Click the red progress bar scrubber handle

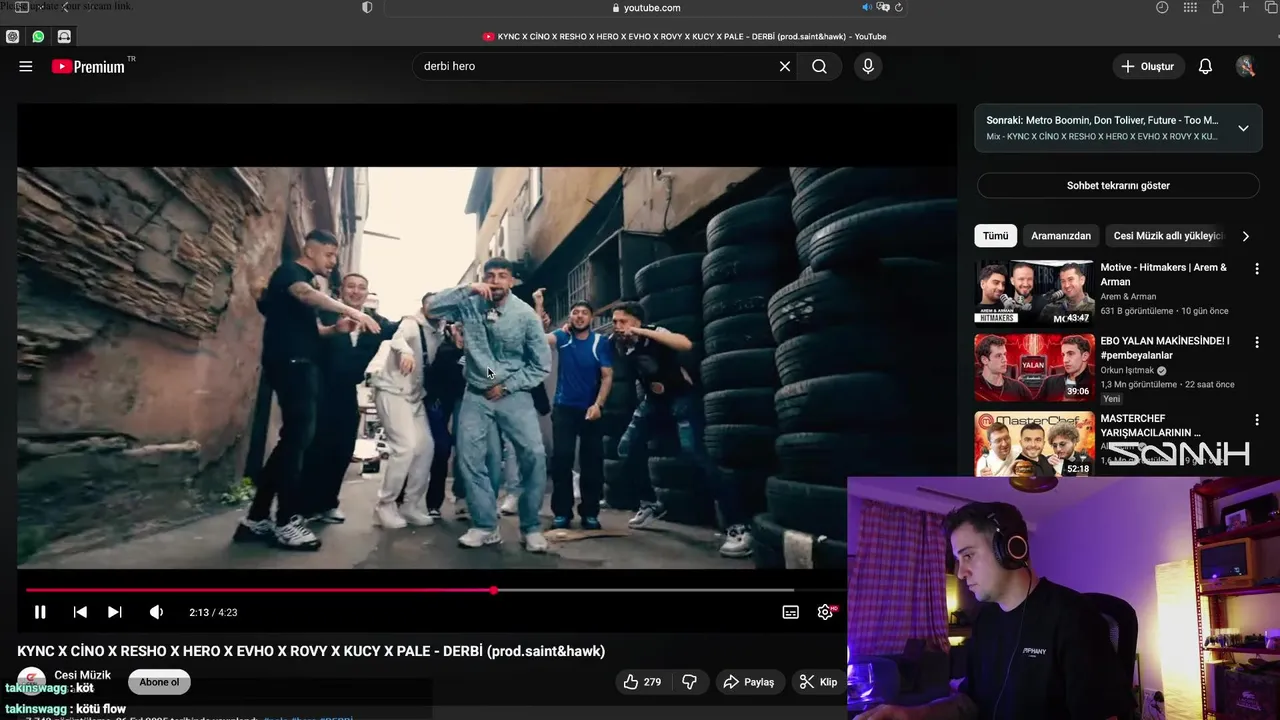494,590
